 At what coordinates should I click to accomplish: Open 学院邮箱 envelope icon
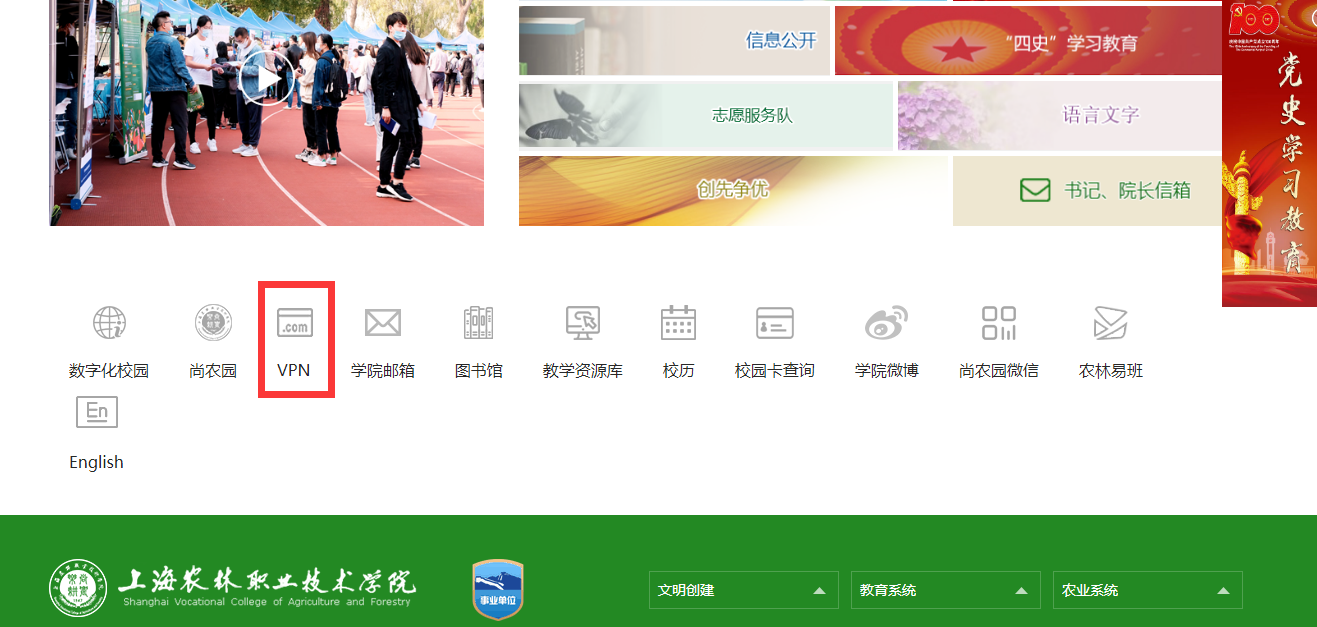tap(383, 323)
